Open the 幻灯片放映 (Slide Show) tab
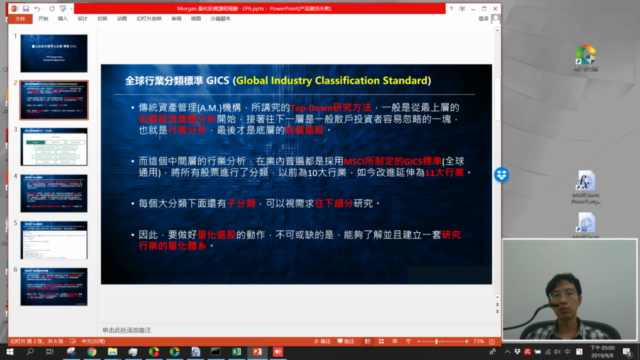The height and width of the screenshot is (360, 640). [x=149, y=19]
